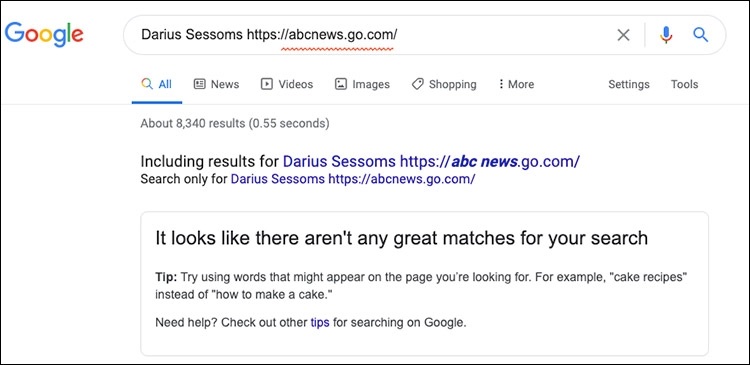This screenshot has height=365, width=750.
Task: Open the suggested link containing bold 'abc news'
Action: [x=431, y=161]
